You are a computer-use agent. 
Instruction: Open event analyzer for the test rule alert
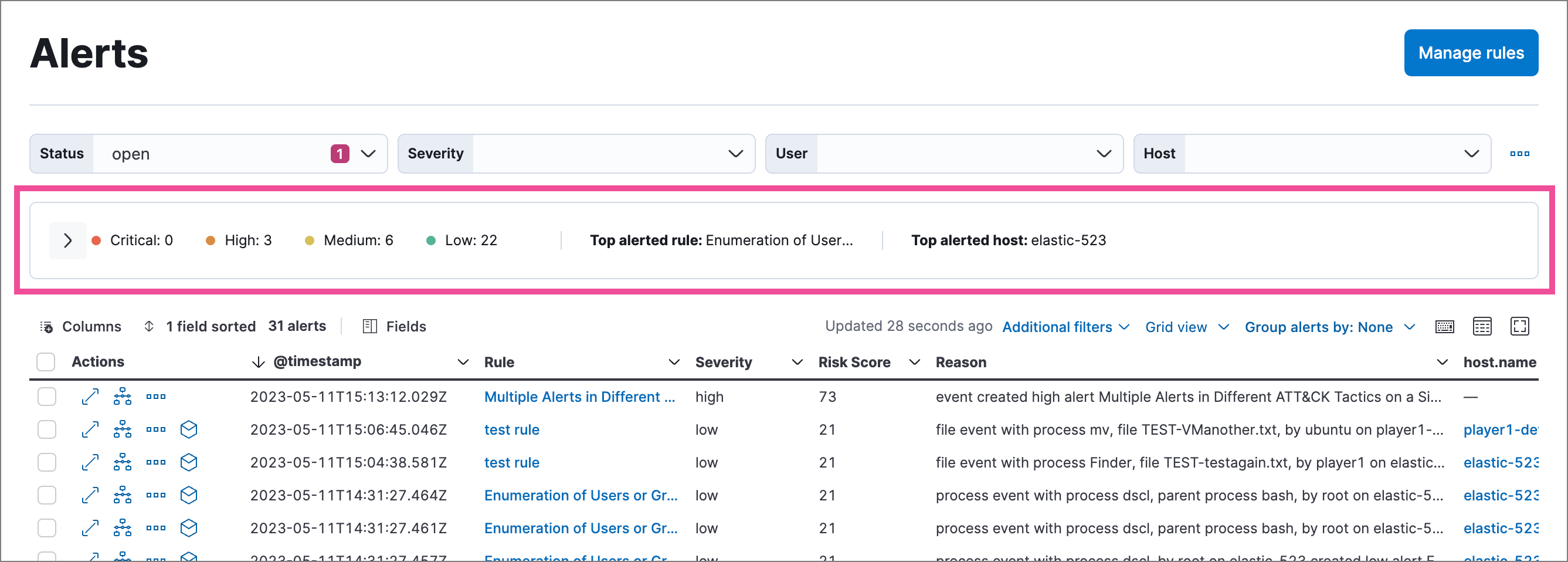point(123,429)
